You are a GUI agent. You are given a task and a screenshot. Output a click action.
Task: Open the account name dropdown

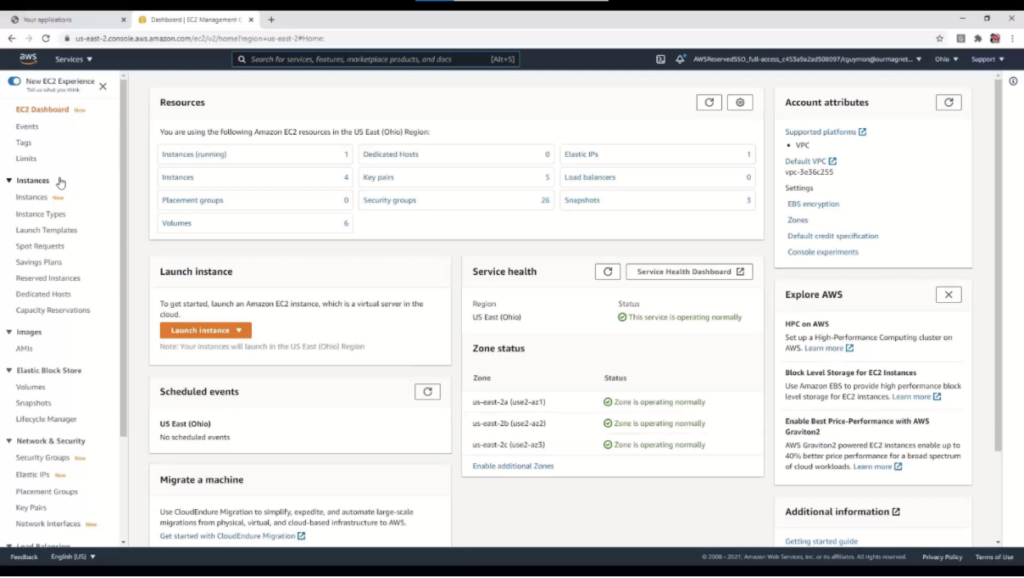point(807,59)
